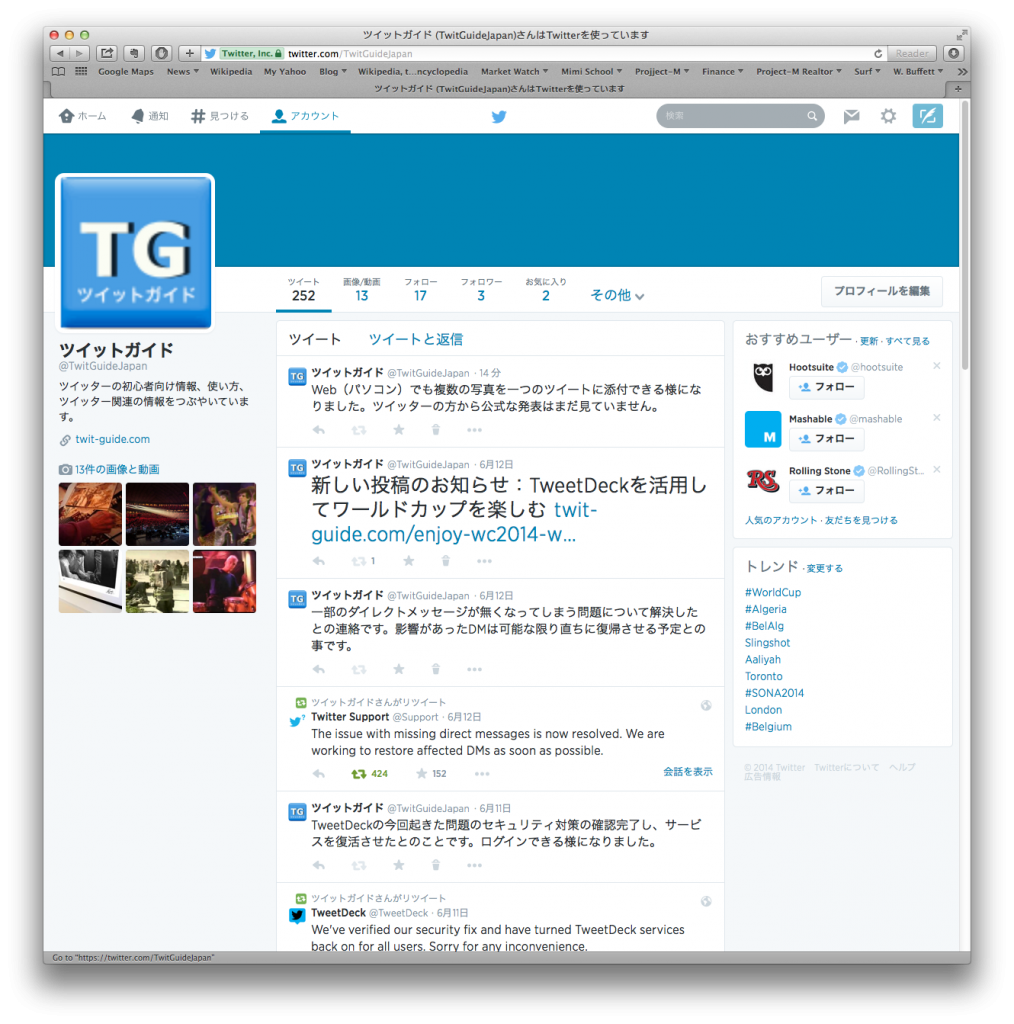Retweet the 14分 tweet
This screenshot has width=1014, height=1024.
[358, 430]
